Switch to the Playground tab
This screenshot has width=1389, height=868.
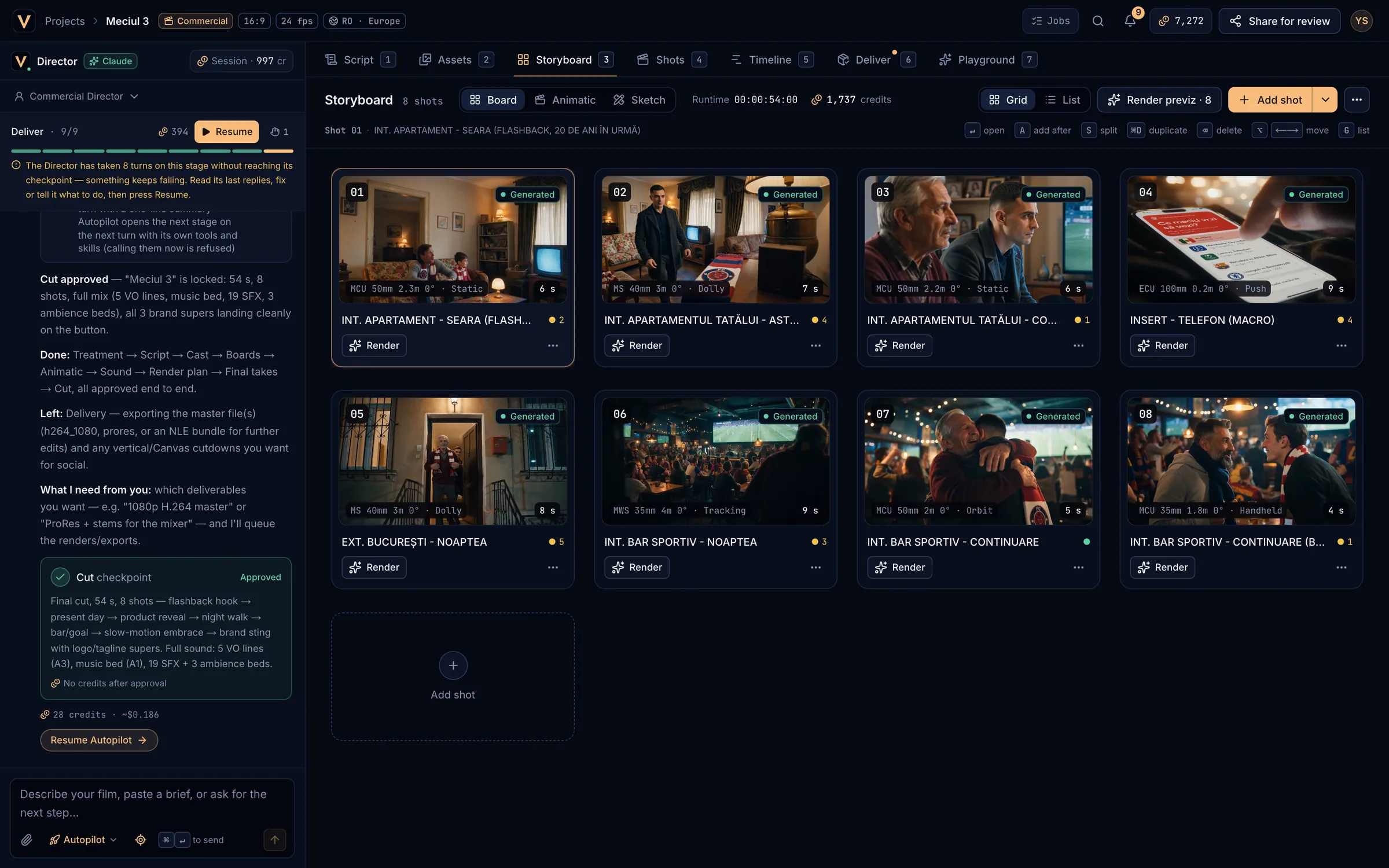[988, 60]
